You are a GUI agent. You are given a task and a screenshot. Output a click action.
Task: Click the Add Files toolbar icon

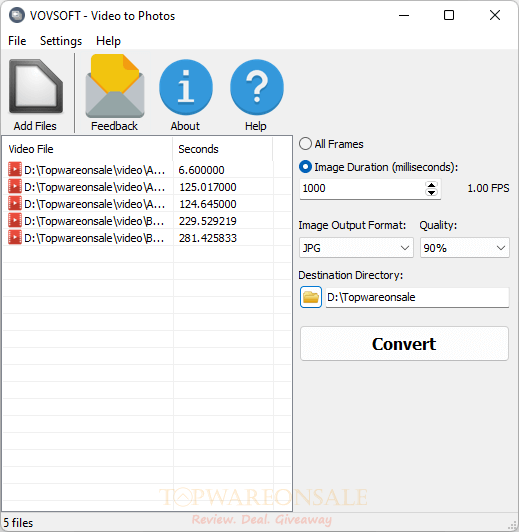[x=36, y=86]
